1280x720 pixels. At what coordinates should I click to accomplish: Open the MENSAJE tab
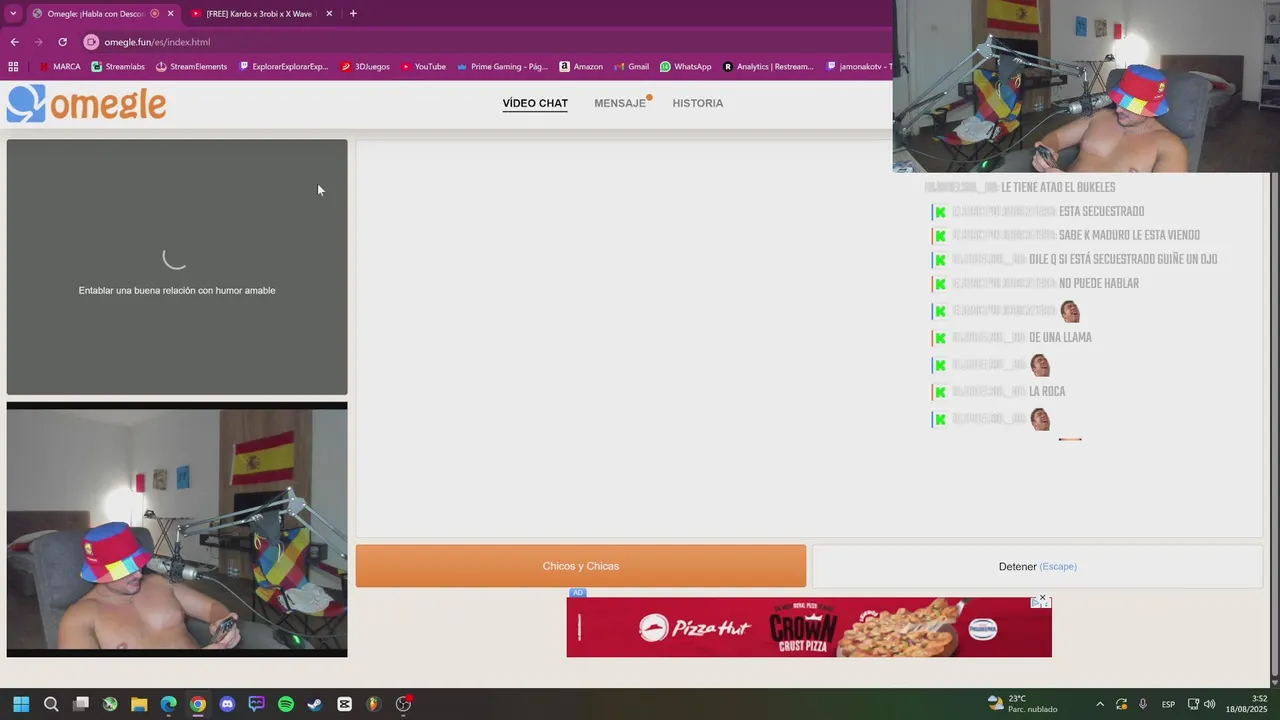pyautogui.click(x=620, y=103)
